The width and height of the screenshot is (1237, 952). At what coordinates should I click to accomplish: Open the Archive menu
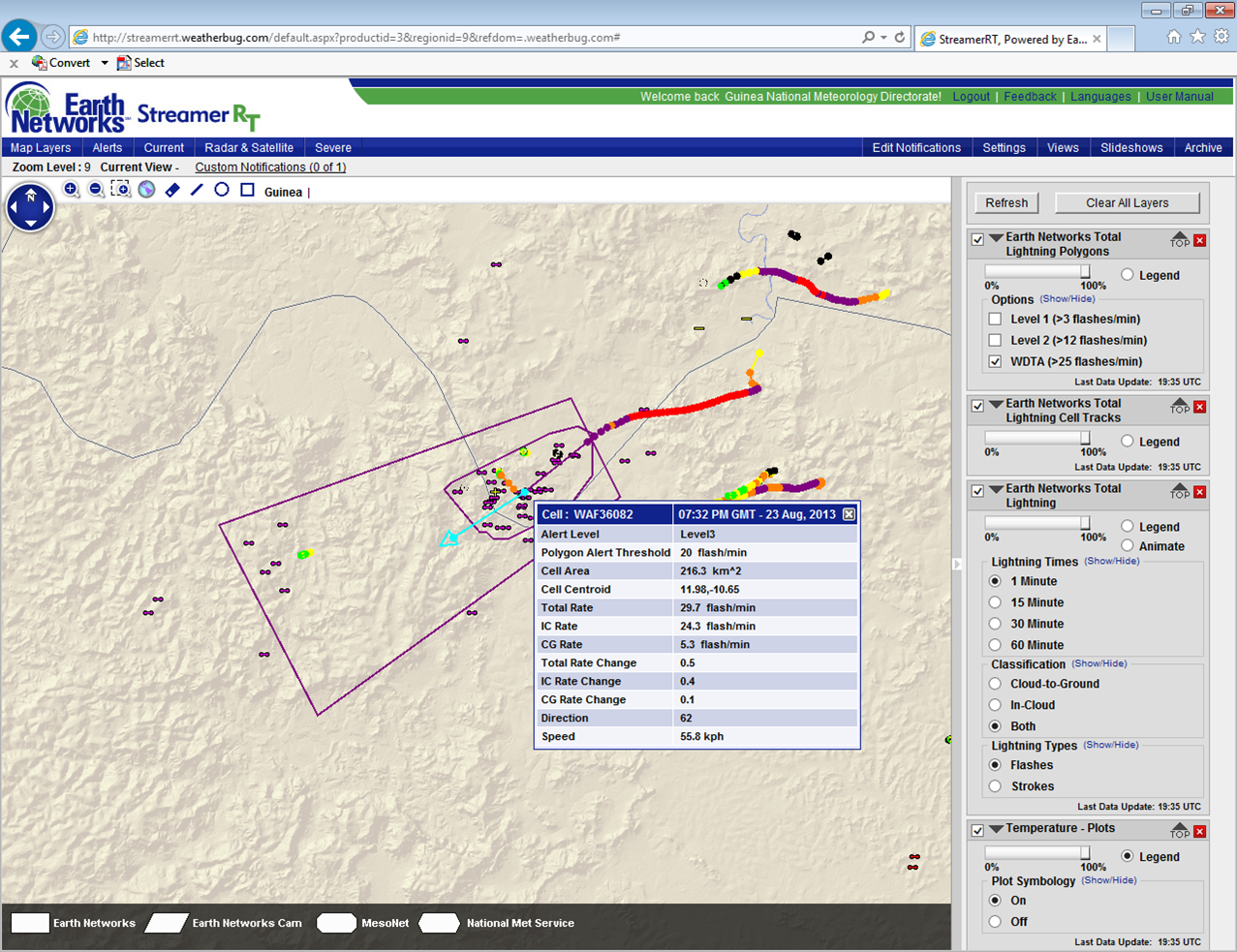(1203, 148)
